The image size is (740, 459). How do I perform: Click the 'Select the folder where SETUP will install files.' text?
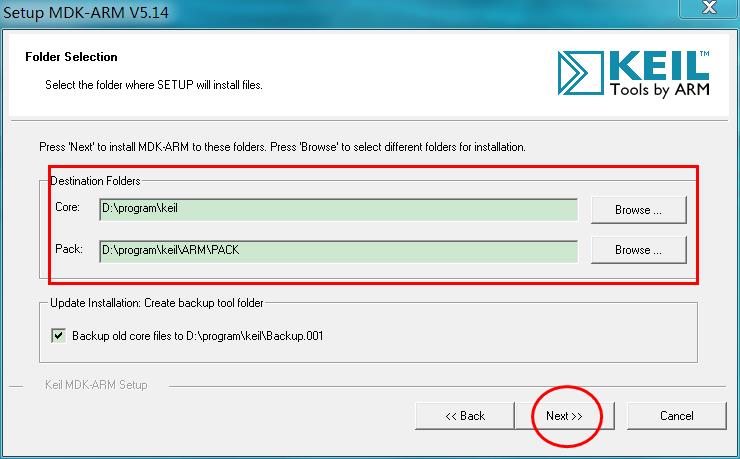(154, 85)
